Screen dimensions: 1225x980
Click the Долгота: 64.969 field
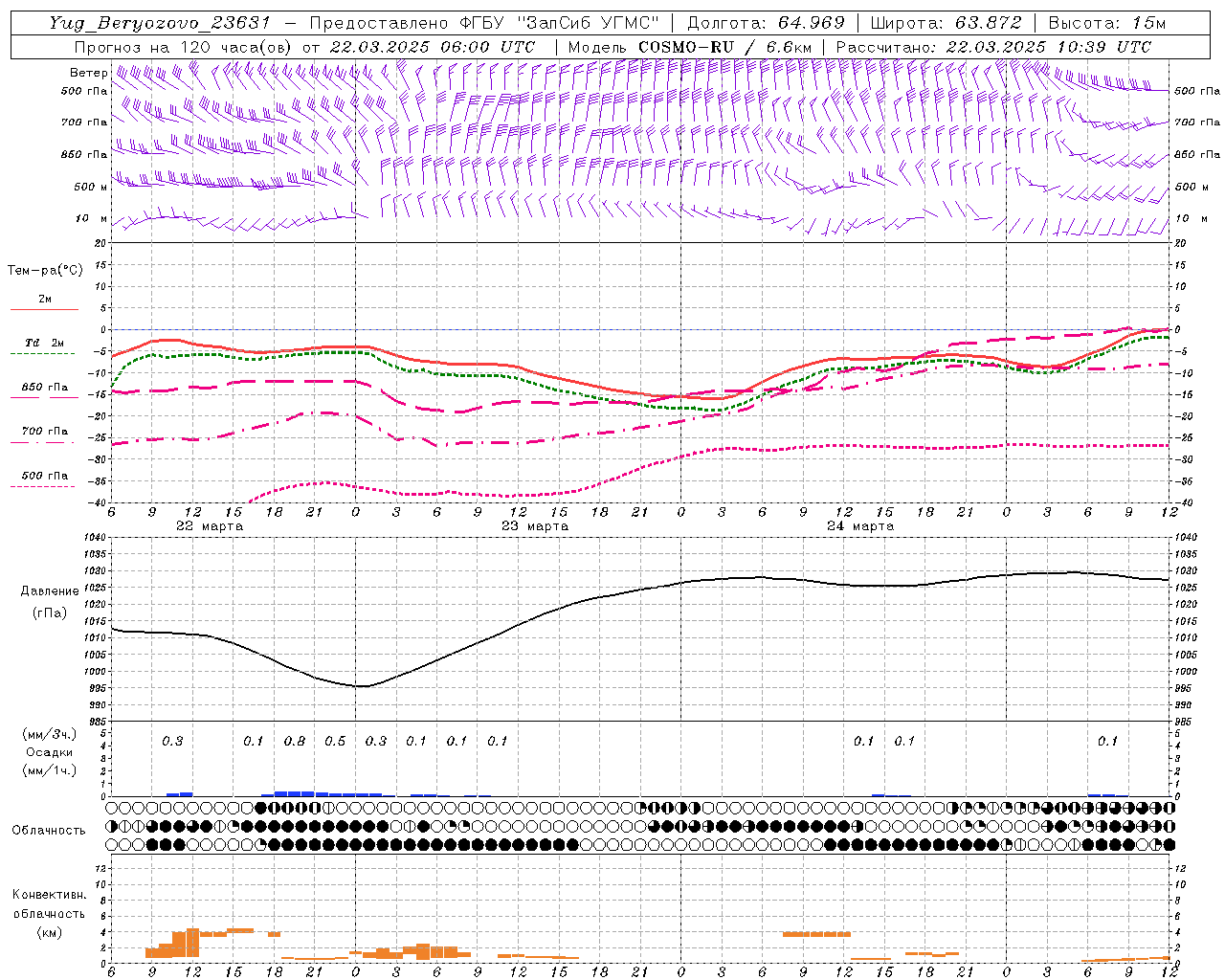pyautogui.click(x=767, y=23)
